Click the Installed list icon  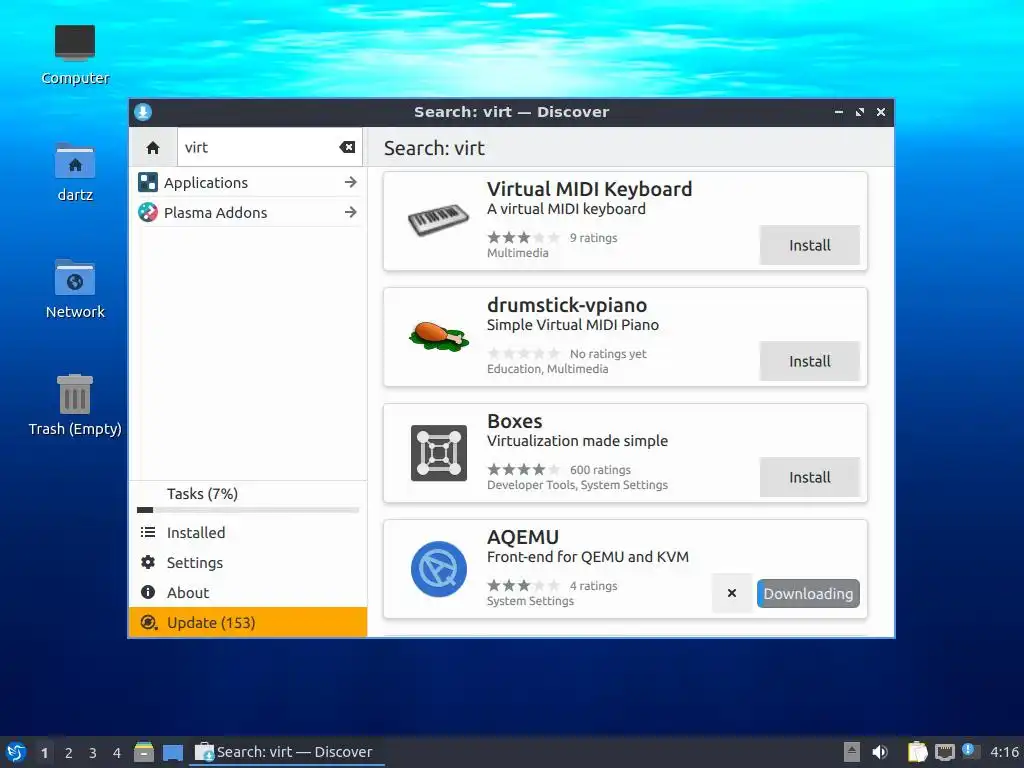pyautogui.click(x=148, y=532)
